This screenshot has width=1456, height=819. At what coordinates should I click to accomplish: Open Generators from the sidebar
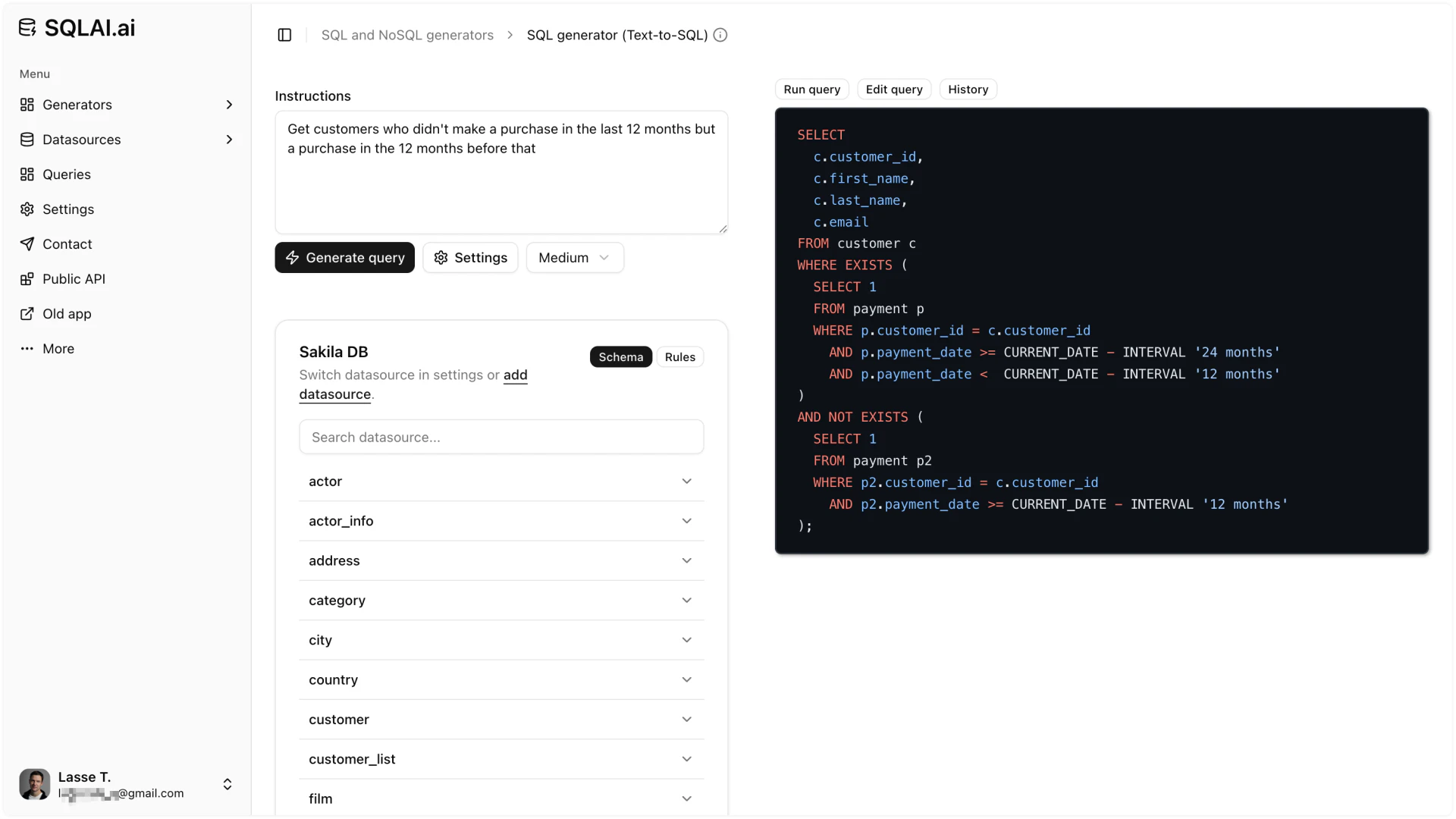point(77,105)
